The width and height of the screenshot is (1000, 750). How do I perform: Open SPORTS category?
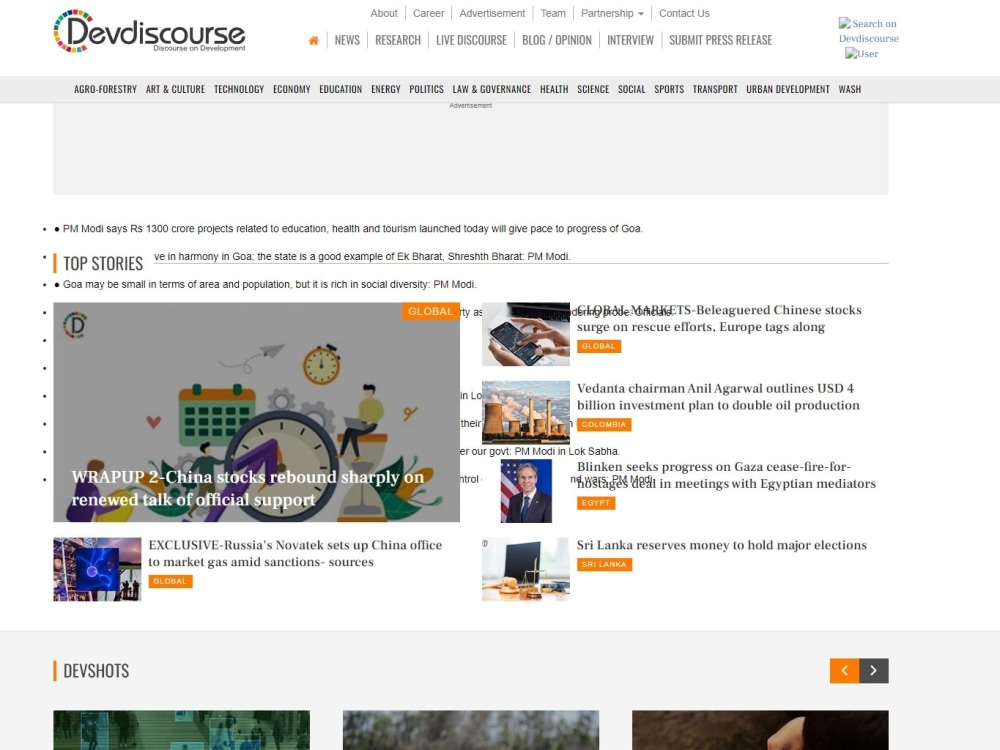669,89
